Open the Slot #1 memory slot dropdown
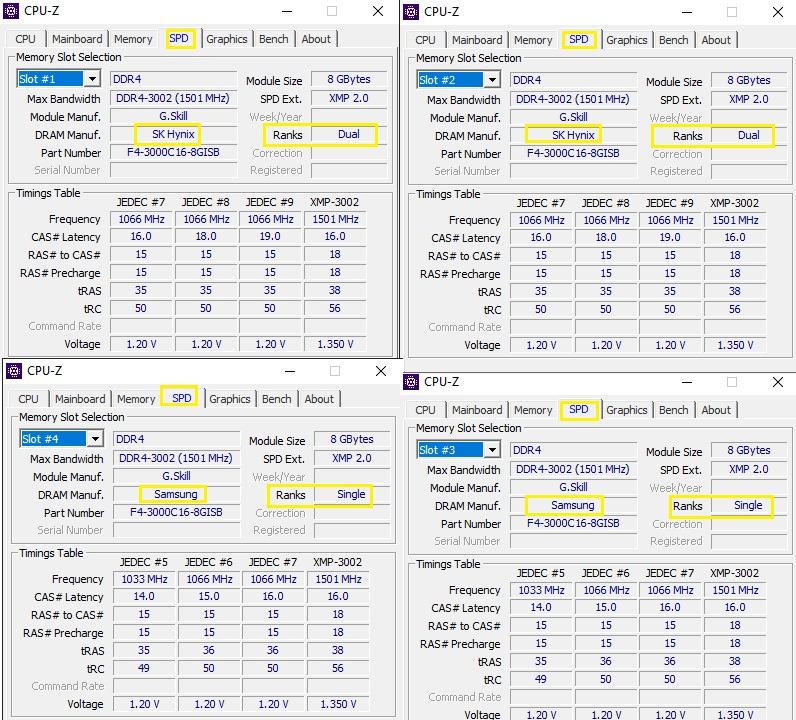Image resolution: width=796 pixels, height=720 pixels. (92, 79)
